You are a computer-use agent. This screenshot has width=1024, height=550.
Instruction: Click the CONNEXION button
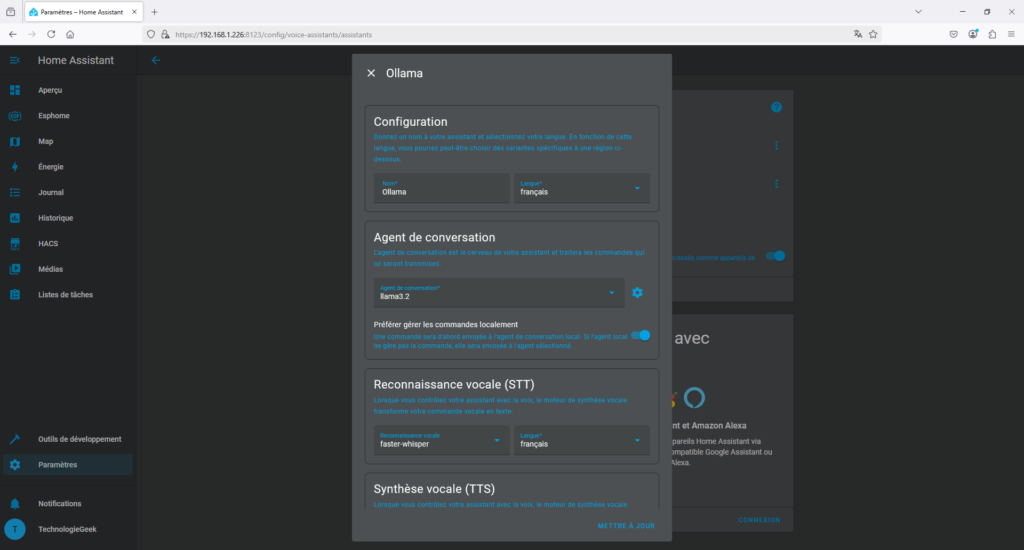[x=759, y=520]
